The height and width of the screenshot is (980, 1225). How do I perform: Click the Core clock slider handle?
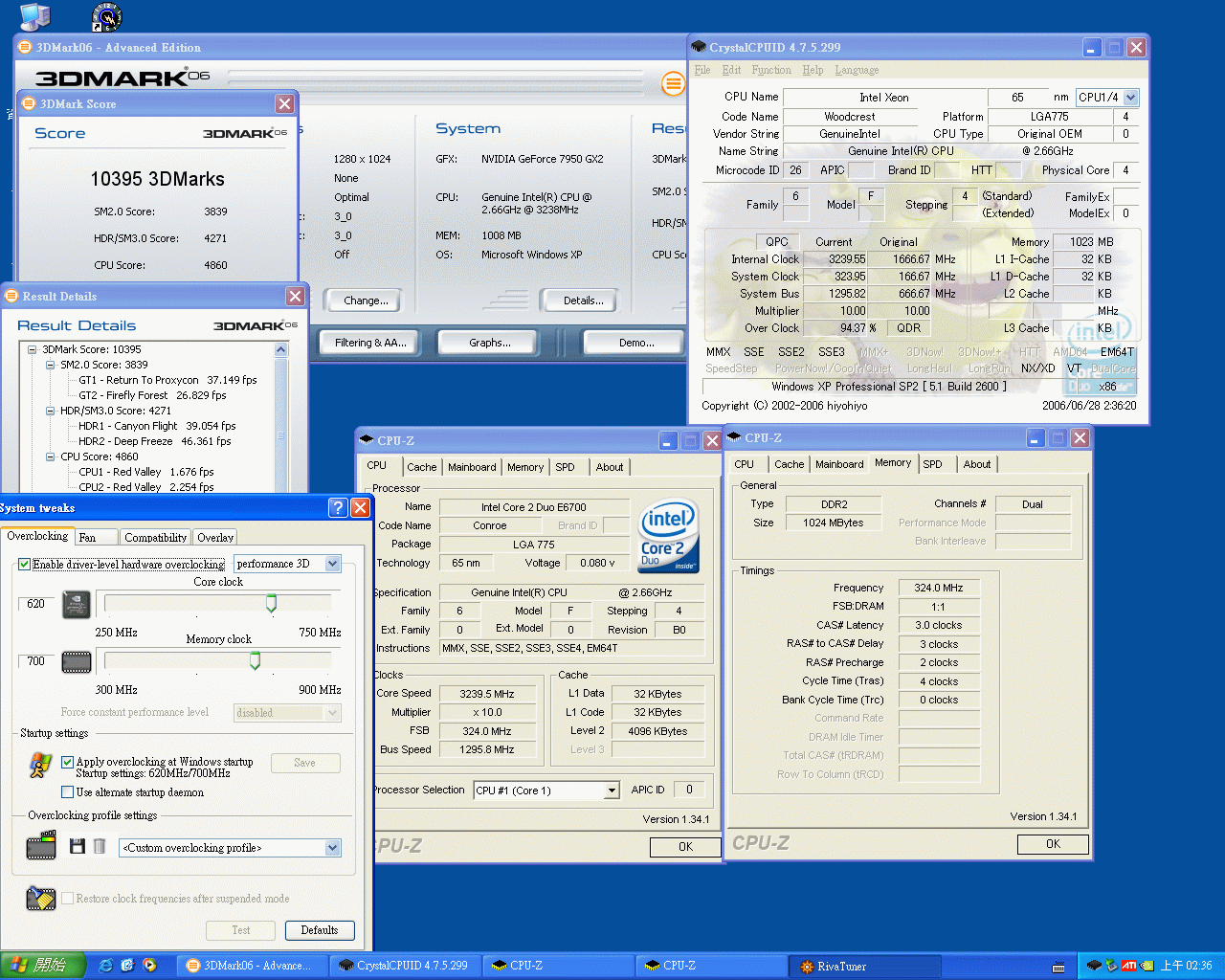tap(271, 603)
